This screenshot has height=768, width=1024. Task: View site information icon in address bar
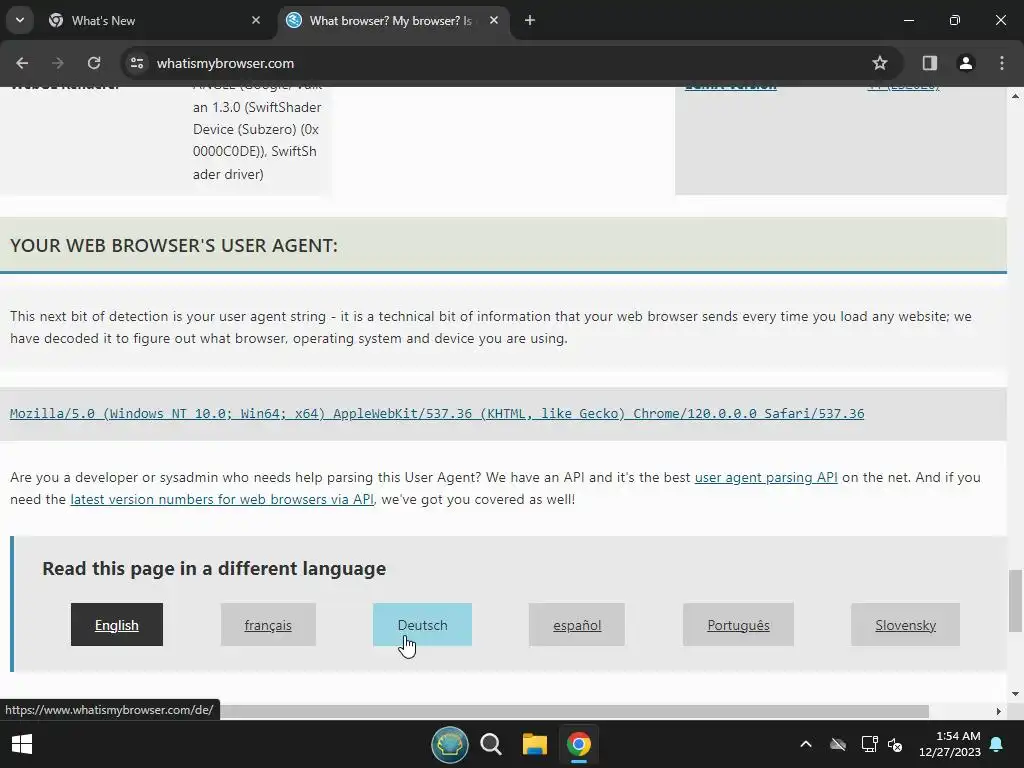coord(137,63)
